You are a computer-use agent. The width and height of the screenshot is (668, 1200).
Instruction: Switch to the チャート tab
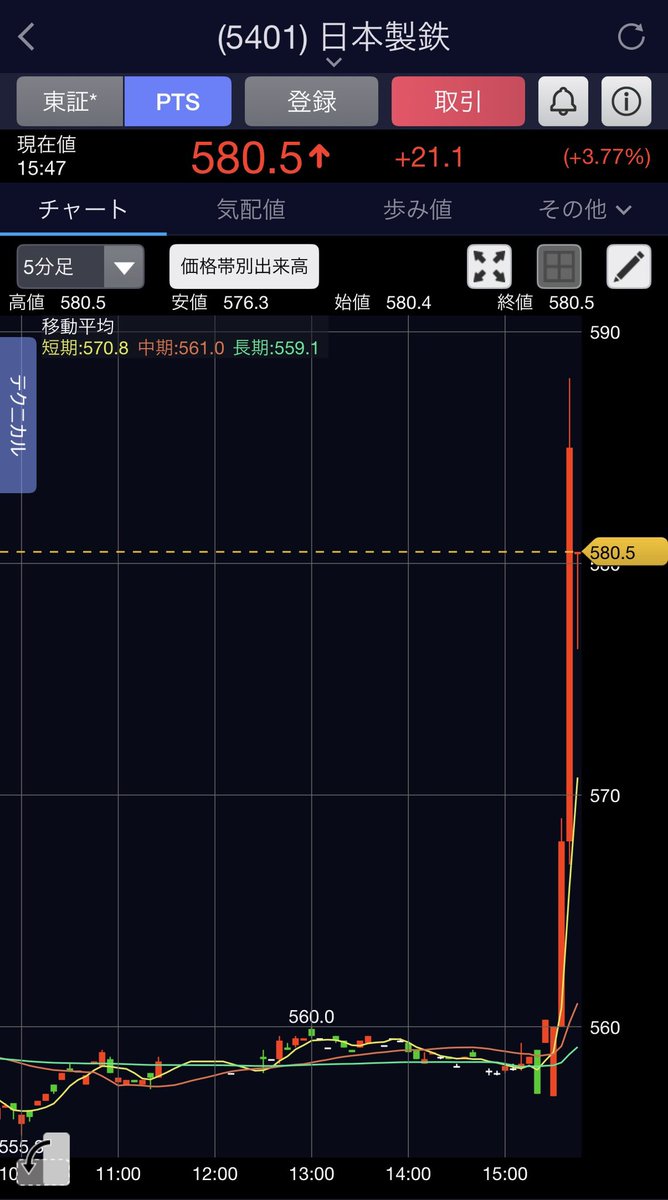coord(83,209)
